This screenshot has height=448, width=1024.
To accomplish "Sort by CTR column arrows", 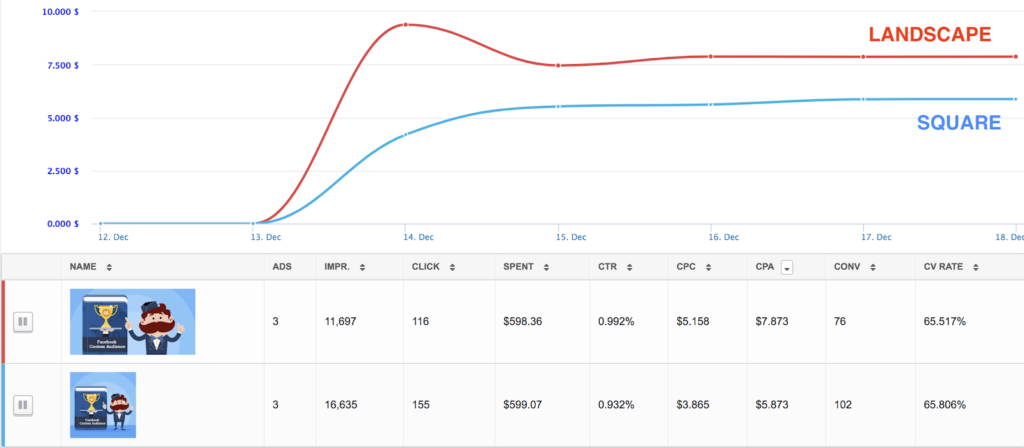I will point(626,267).
